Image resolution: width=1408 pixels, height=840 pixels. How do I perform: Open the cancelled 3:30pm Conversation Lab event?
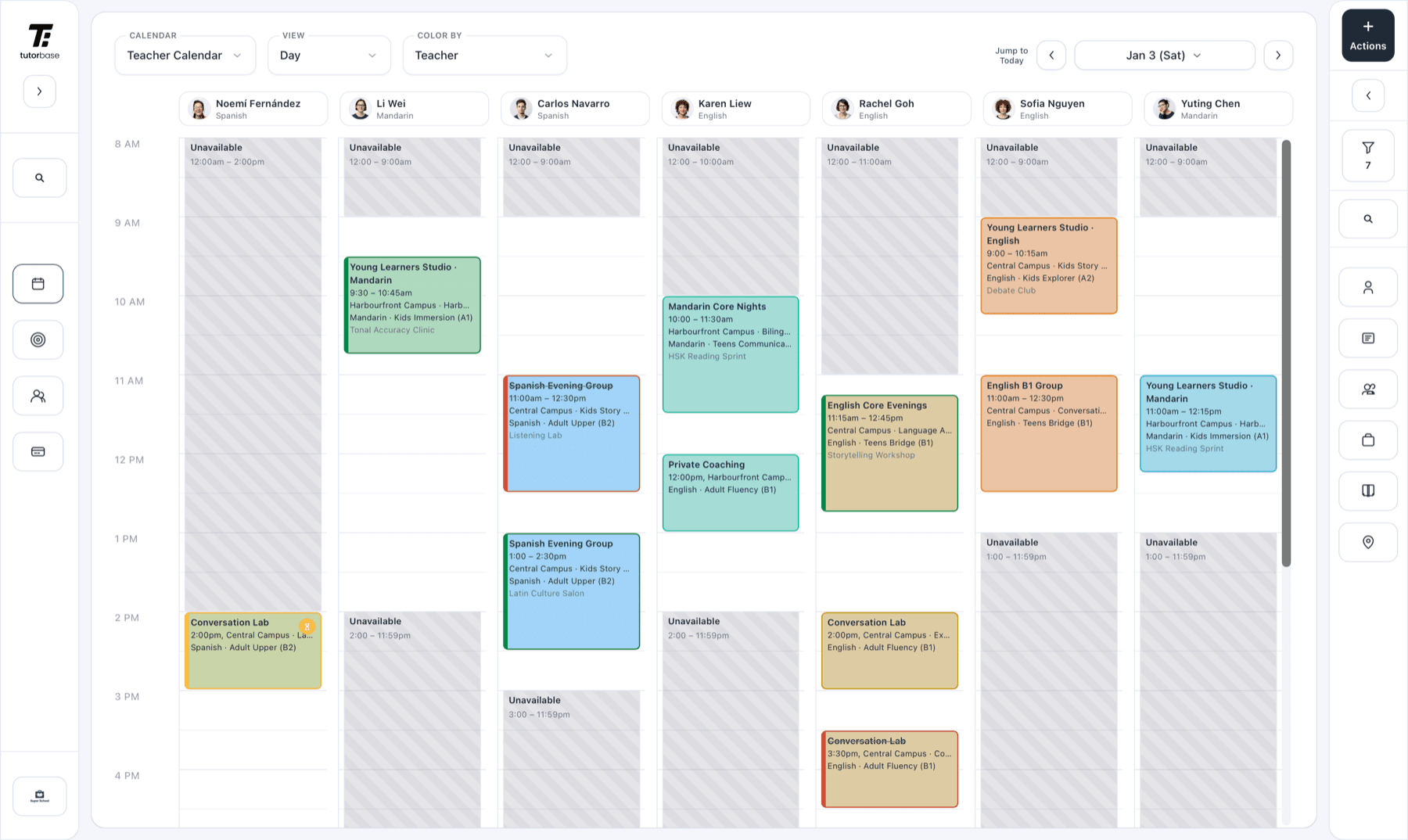890,769
